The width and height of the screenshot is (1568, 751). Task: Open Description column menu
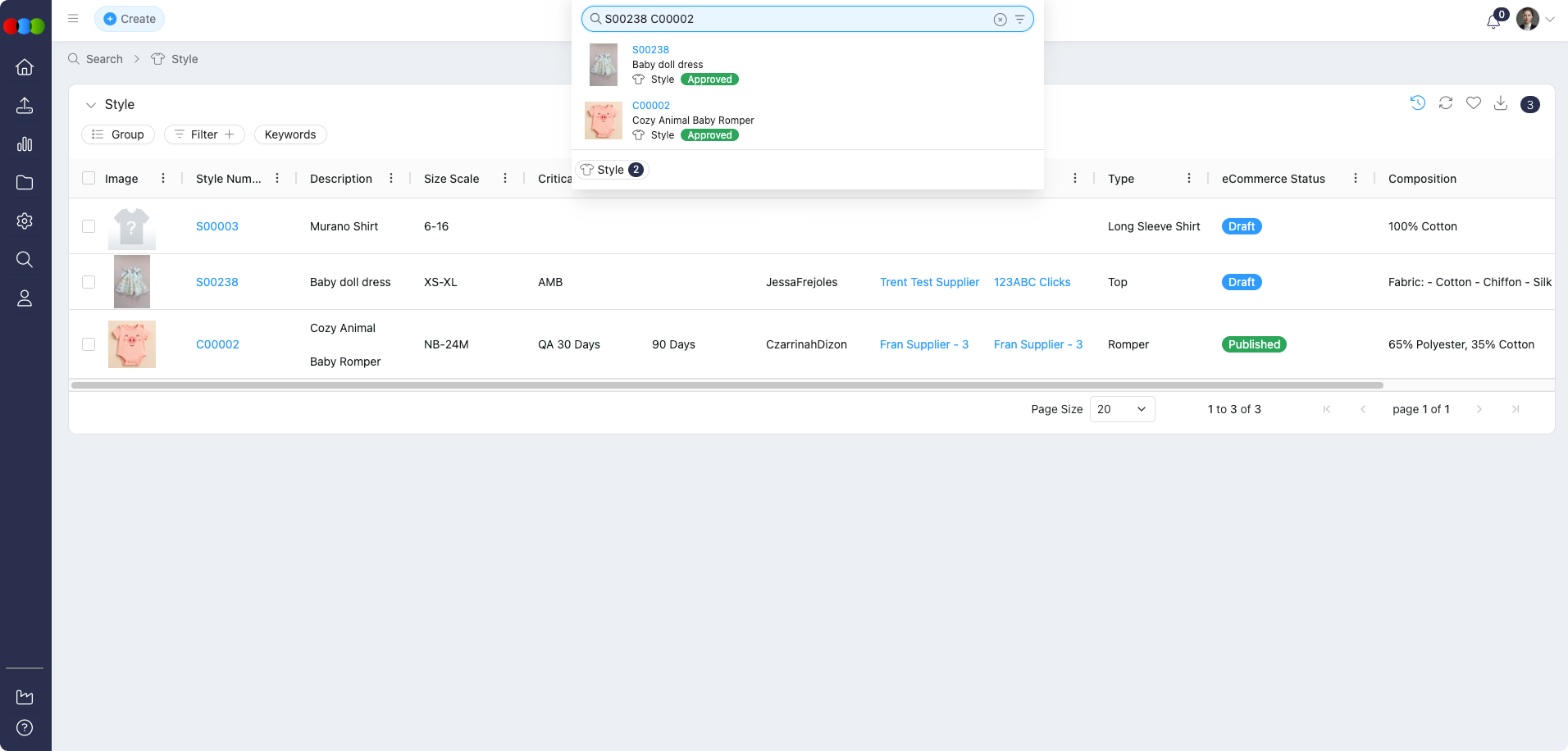point(391,179)
